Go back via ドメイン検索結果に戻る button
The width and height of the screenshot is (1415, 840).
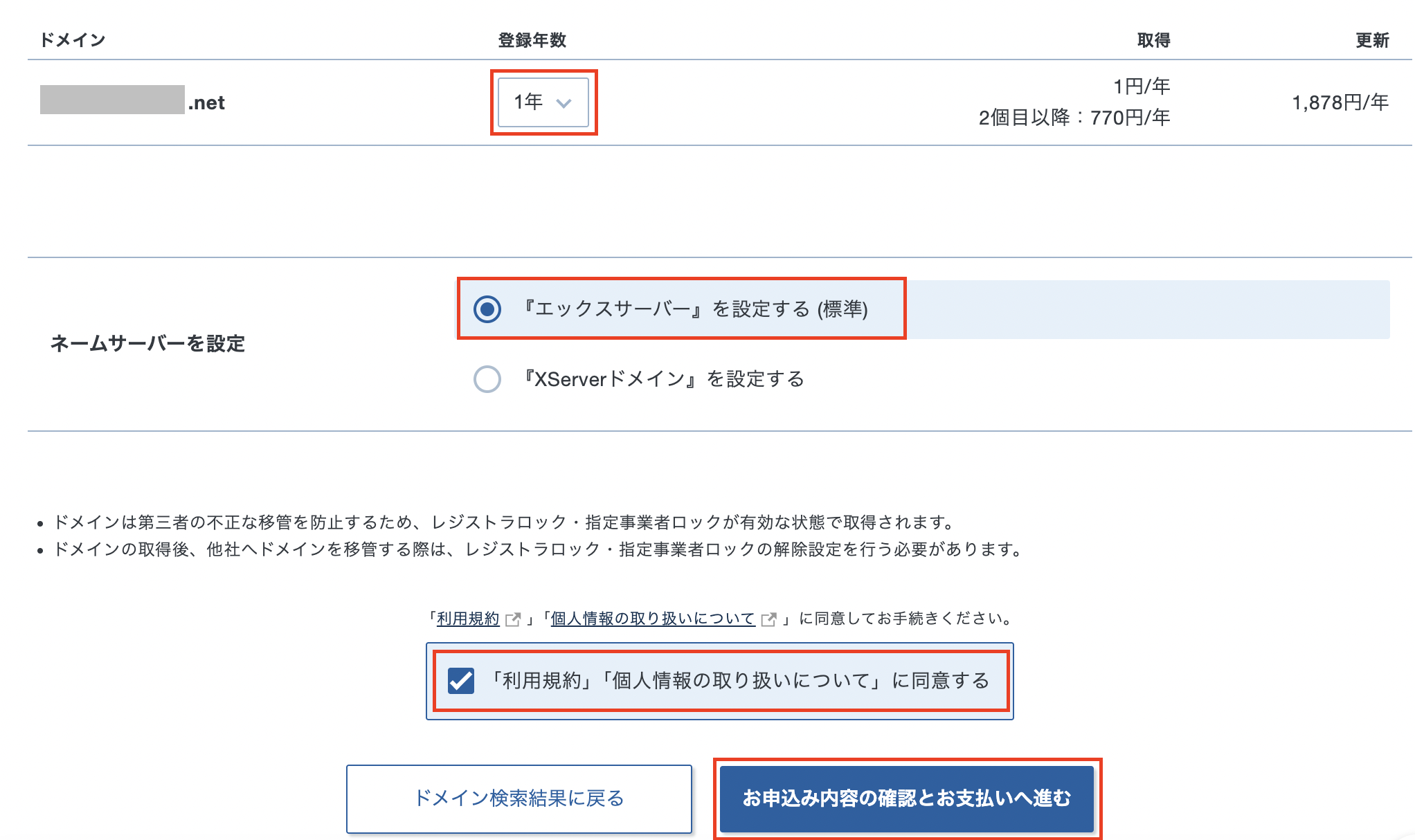(x=519, y=798)
